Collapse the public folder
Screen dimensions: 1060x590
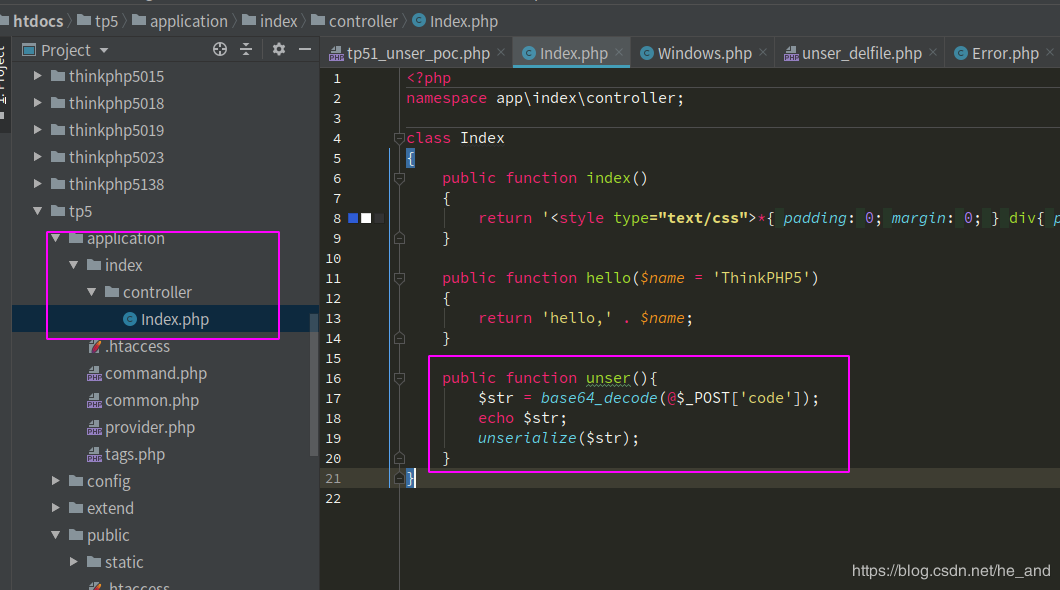pyautogui.click(x=55, y=535)
